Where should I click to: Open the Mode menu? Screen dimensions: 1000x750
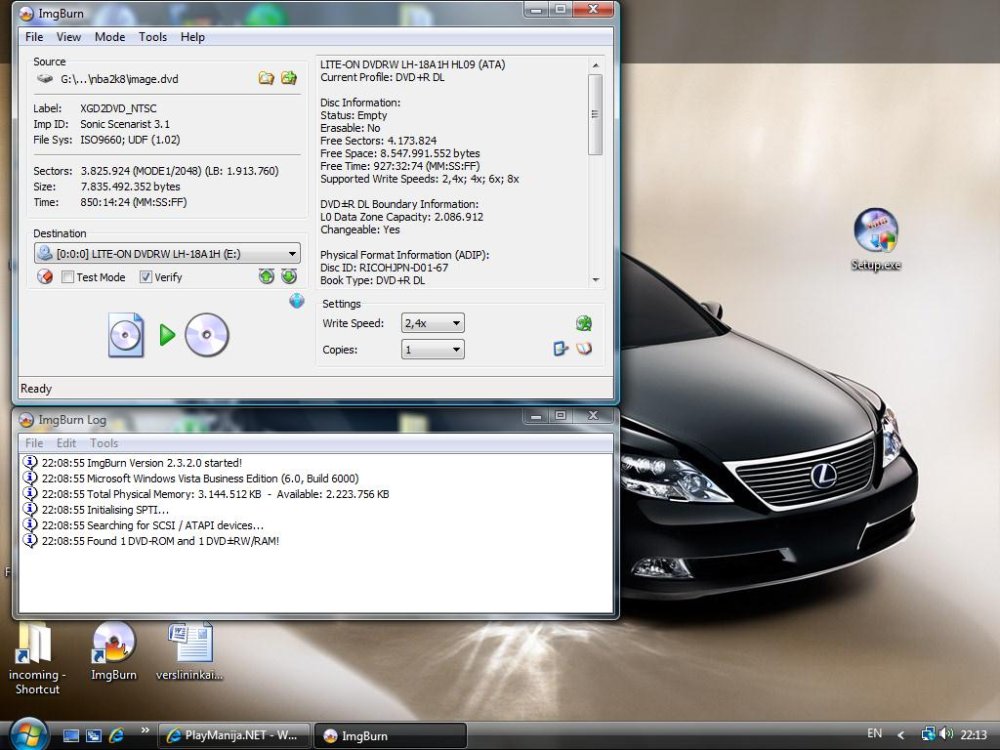[x=110, y=37]
